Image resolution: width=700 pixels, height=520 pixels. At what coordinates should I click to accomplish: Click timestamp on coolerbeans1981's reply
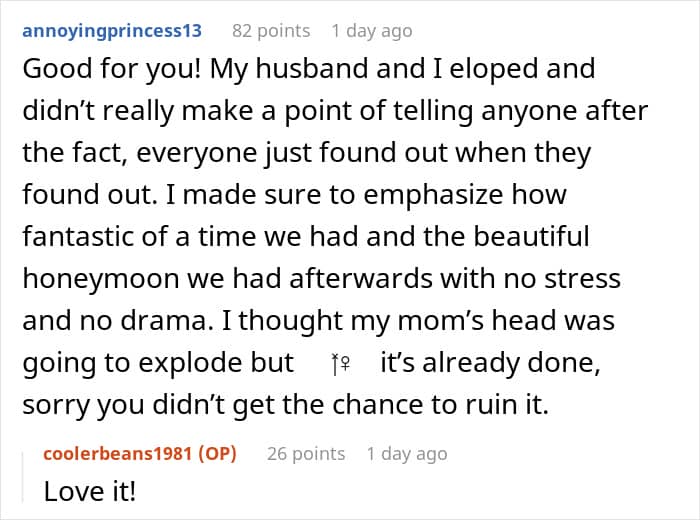click(x=406, y=454)
